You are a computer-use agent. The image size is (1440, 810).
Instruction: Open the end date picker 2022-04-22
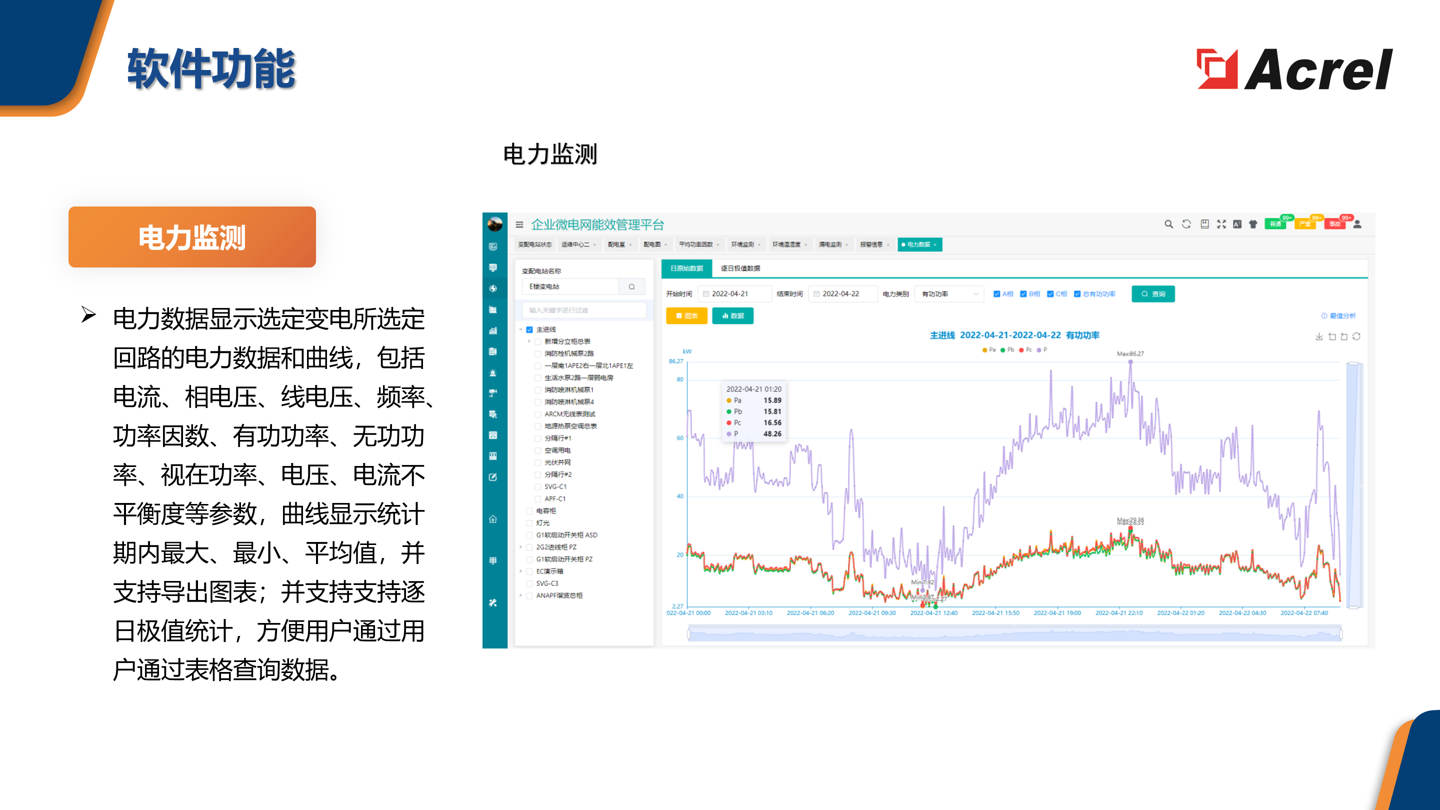click(x=844, y=294)
